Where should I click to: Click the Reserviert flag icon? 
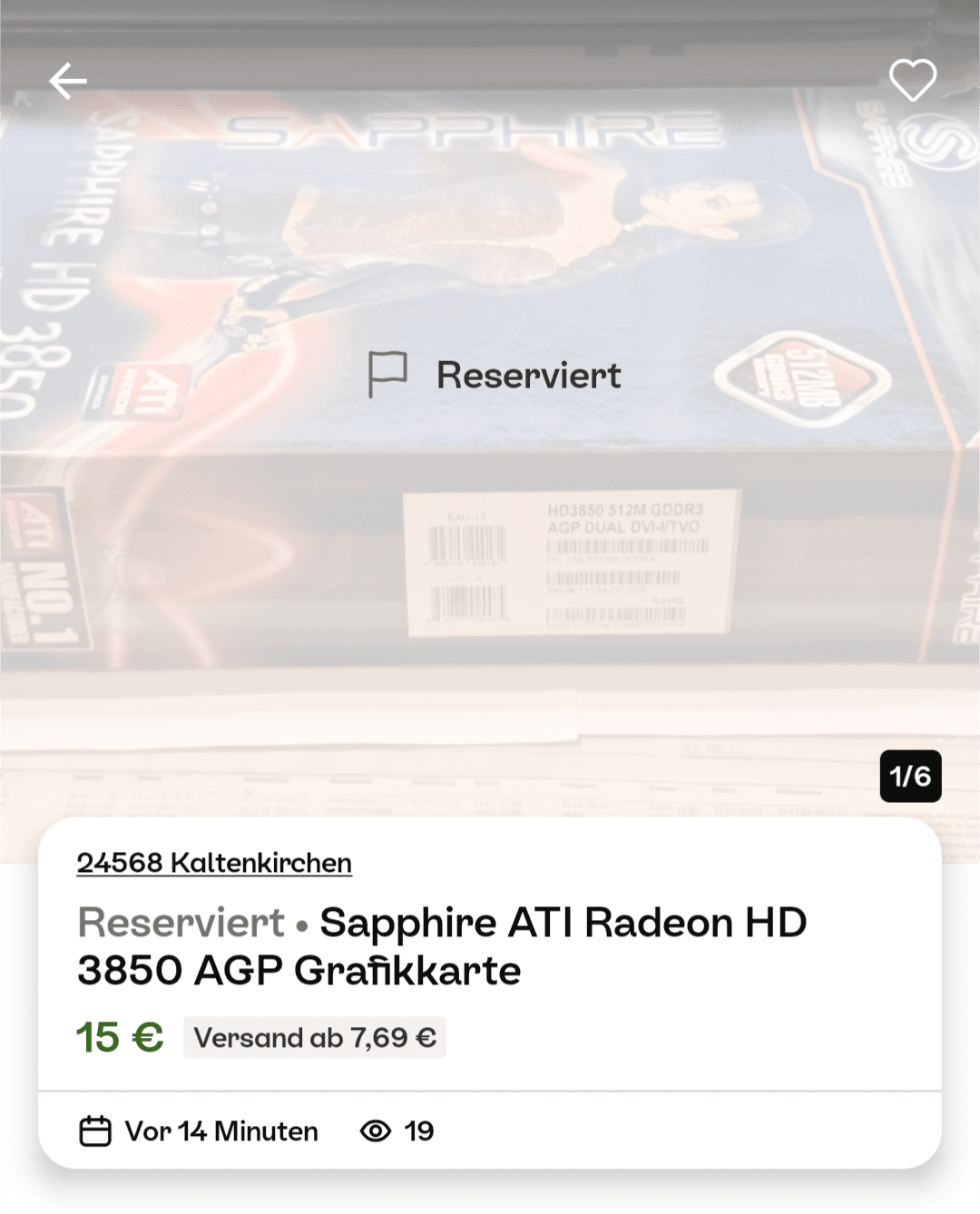pos(387,375)
